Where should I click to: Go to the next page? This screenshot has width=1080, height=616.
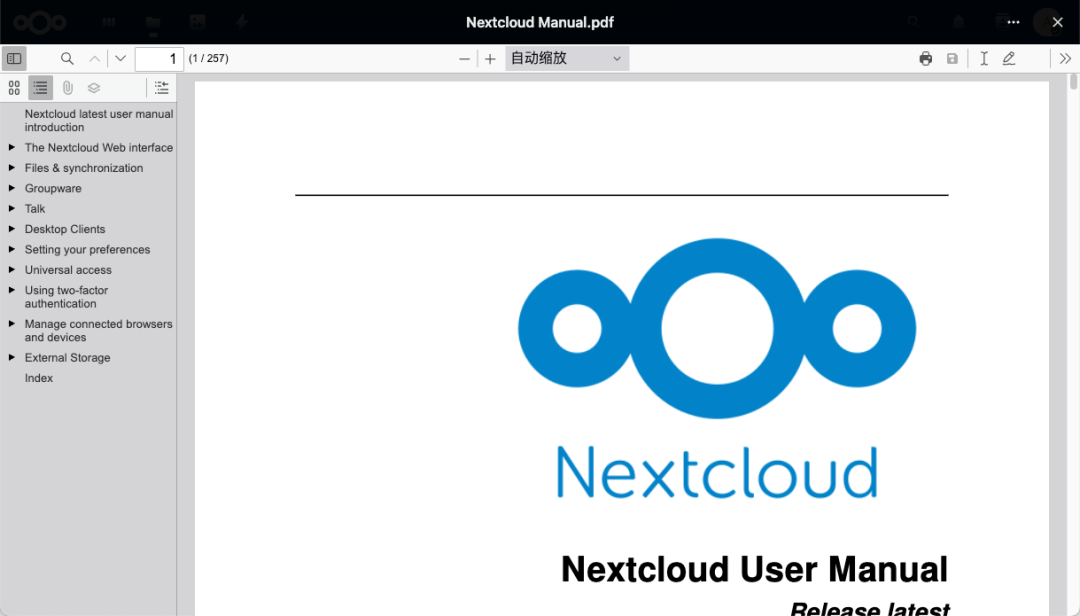click(120, 58)
